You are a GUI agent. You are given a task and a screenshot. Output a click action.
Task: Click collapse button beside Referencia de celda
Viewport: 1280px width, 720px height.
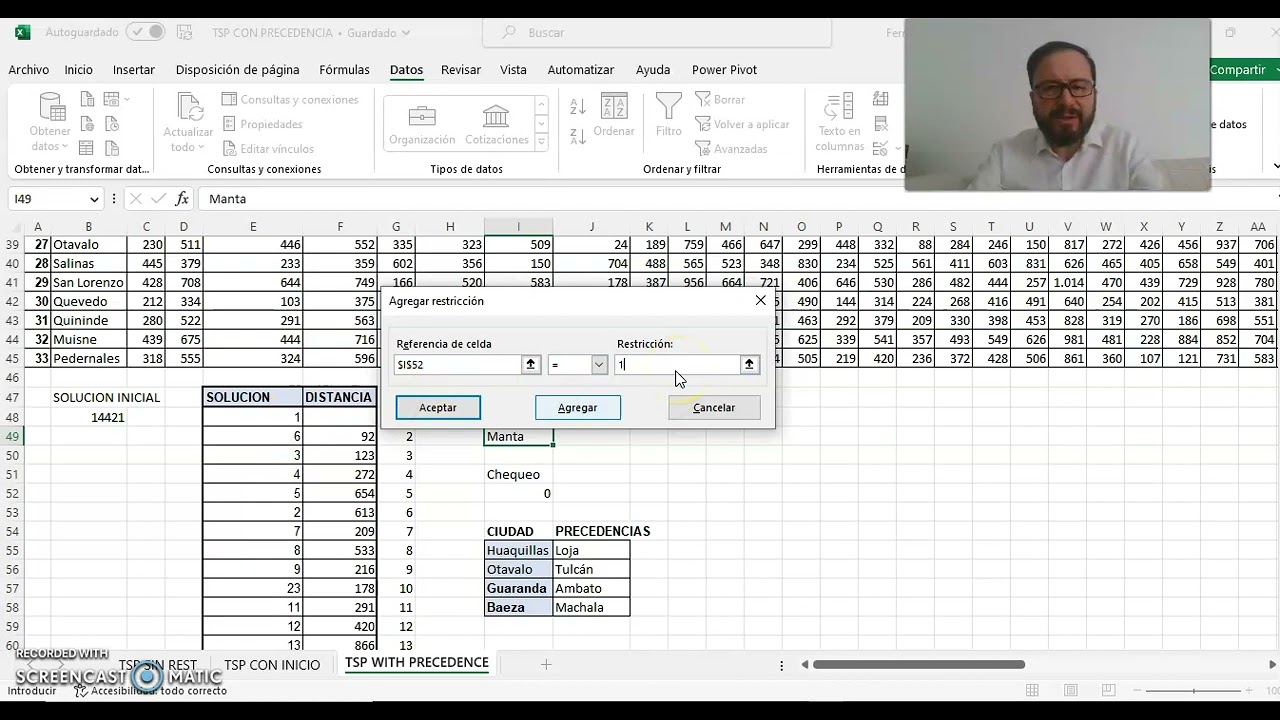pyautogui.click(x=531, y=365)
